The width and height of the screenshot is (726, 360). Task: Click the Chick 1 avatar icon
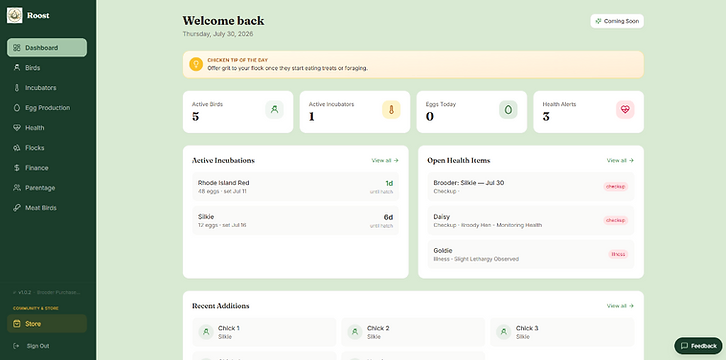pyautogui.click(x=206, y=332)
